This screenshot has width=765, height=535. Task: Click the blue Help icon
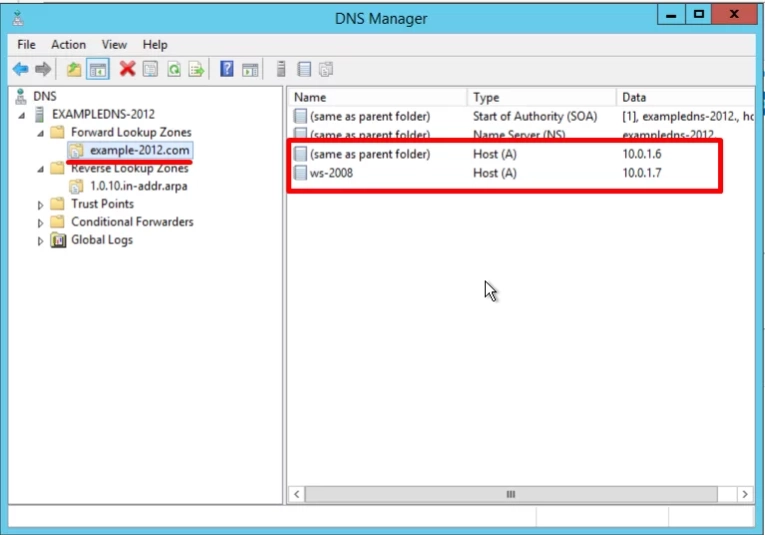227,69
